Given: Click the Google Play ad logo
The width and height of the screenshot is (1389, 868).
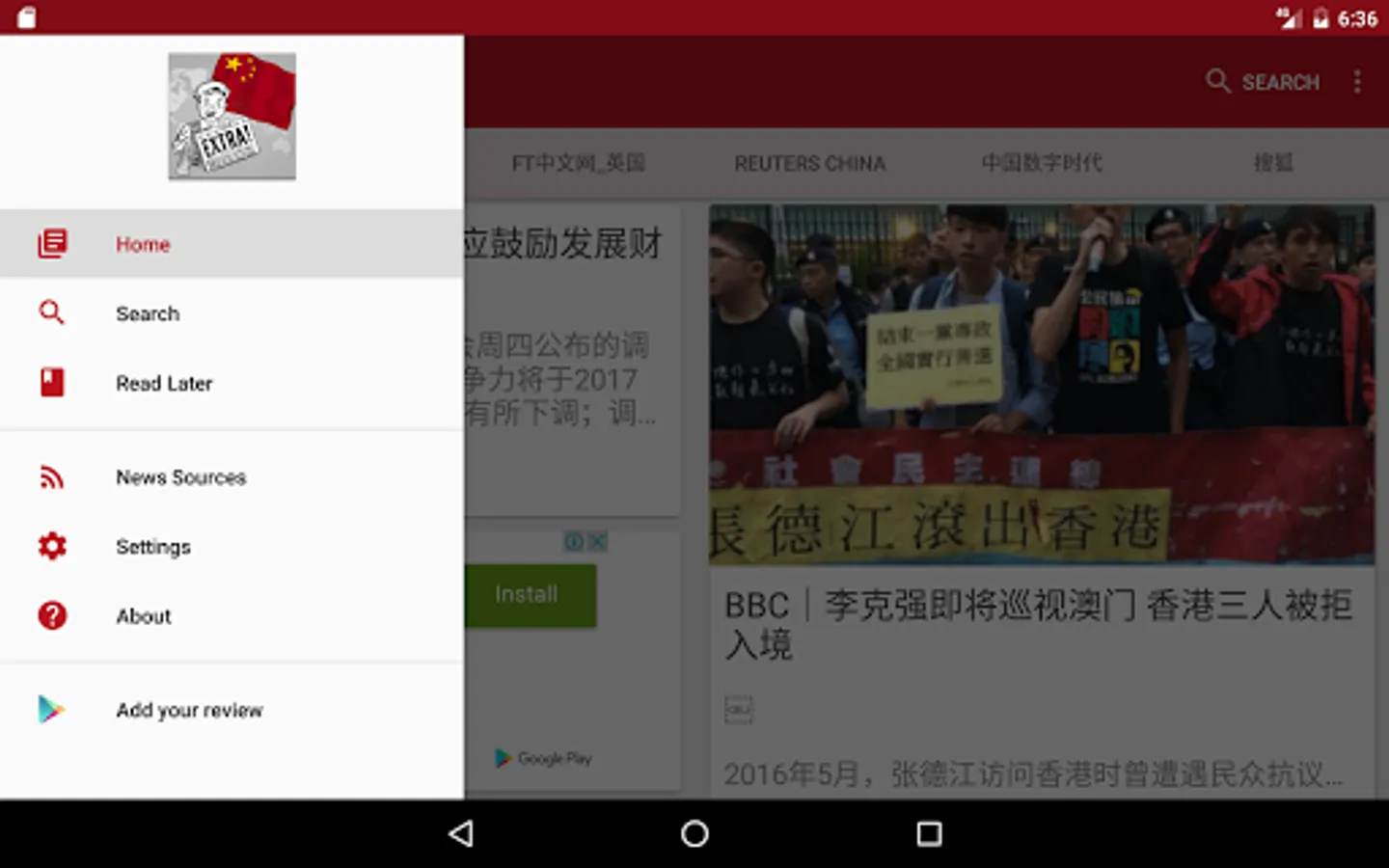Looking at the screenshot, I should click(x=544, y=759).
